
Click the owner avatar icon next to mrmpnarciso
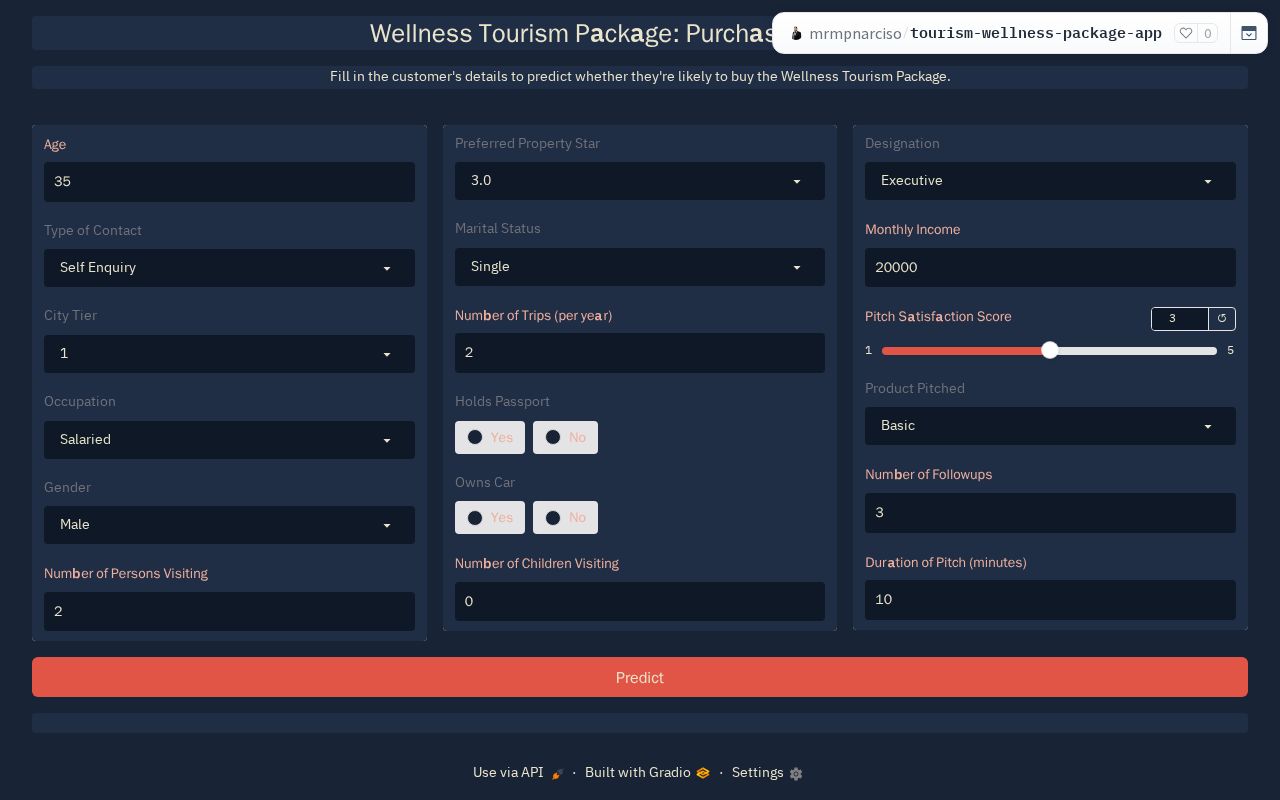tap(796, 33)
